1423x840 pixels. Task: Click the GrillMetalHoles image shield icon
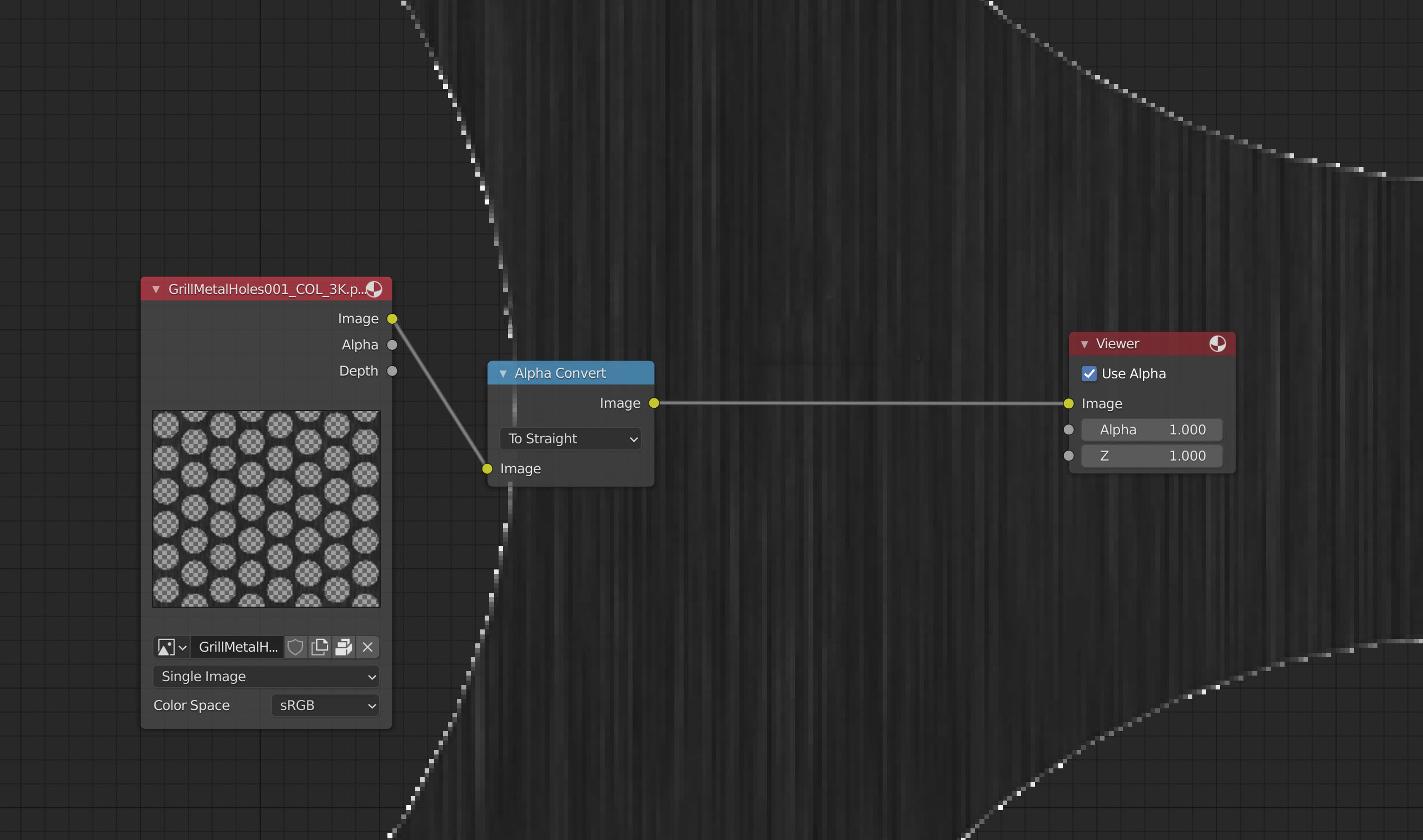click(296, 646)
